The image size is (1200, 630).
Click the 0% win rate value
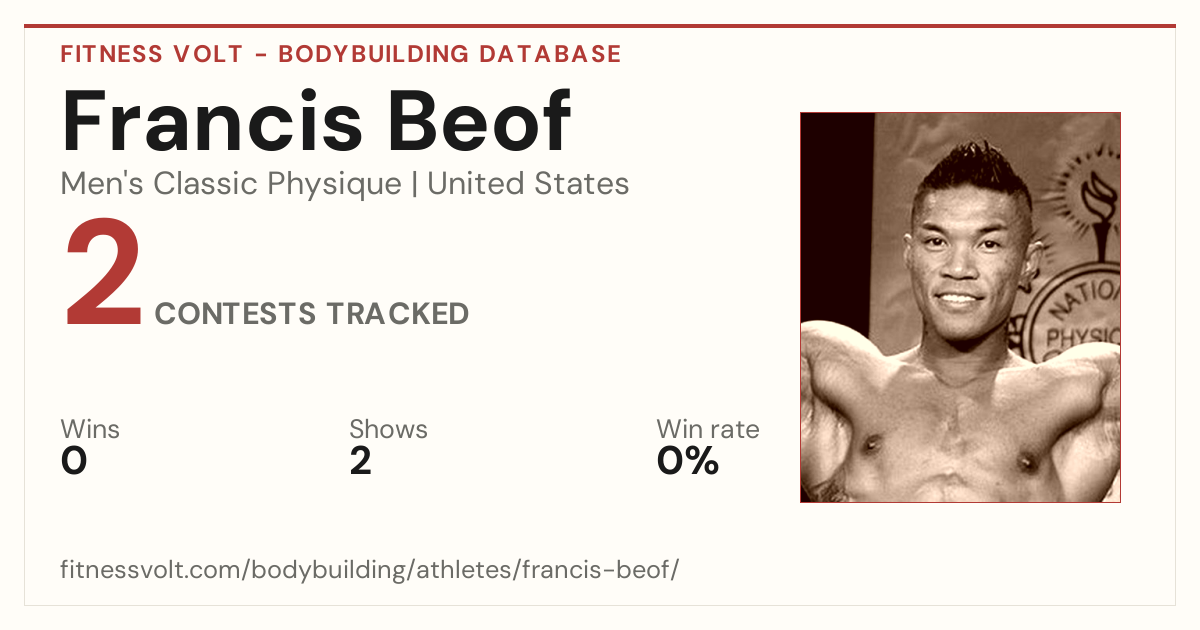pos(688,461)
